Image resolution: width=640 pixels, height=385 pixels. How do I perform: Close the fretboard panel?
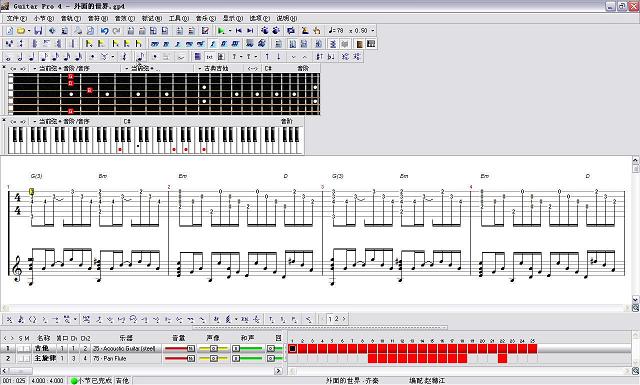[x=4, y=67]
